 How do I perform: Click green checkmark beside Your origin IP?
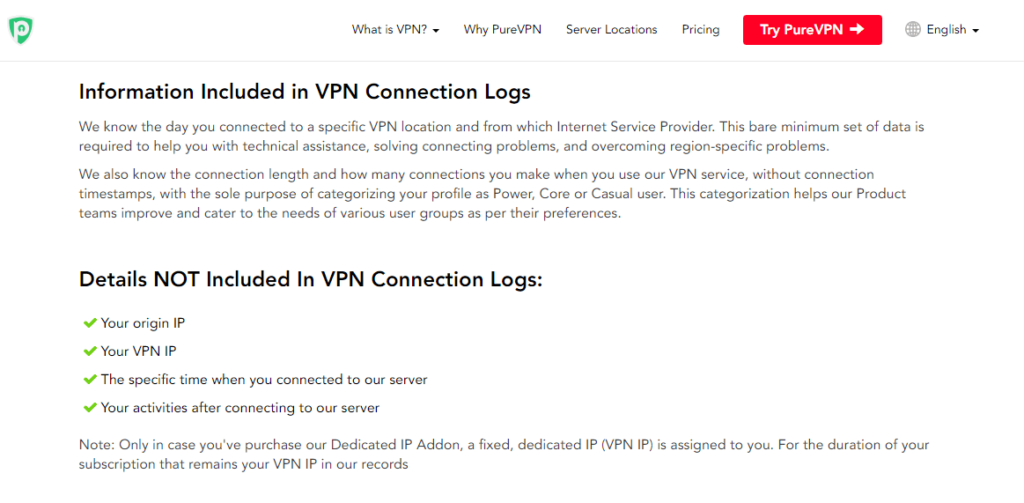[90, 323]
